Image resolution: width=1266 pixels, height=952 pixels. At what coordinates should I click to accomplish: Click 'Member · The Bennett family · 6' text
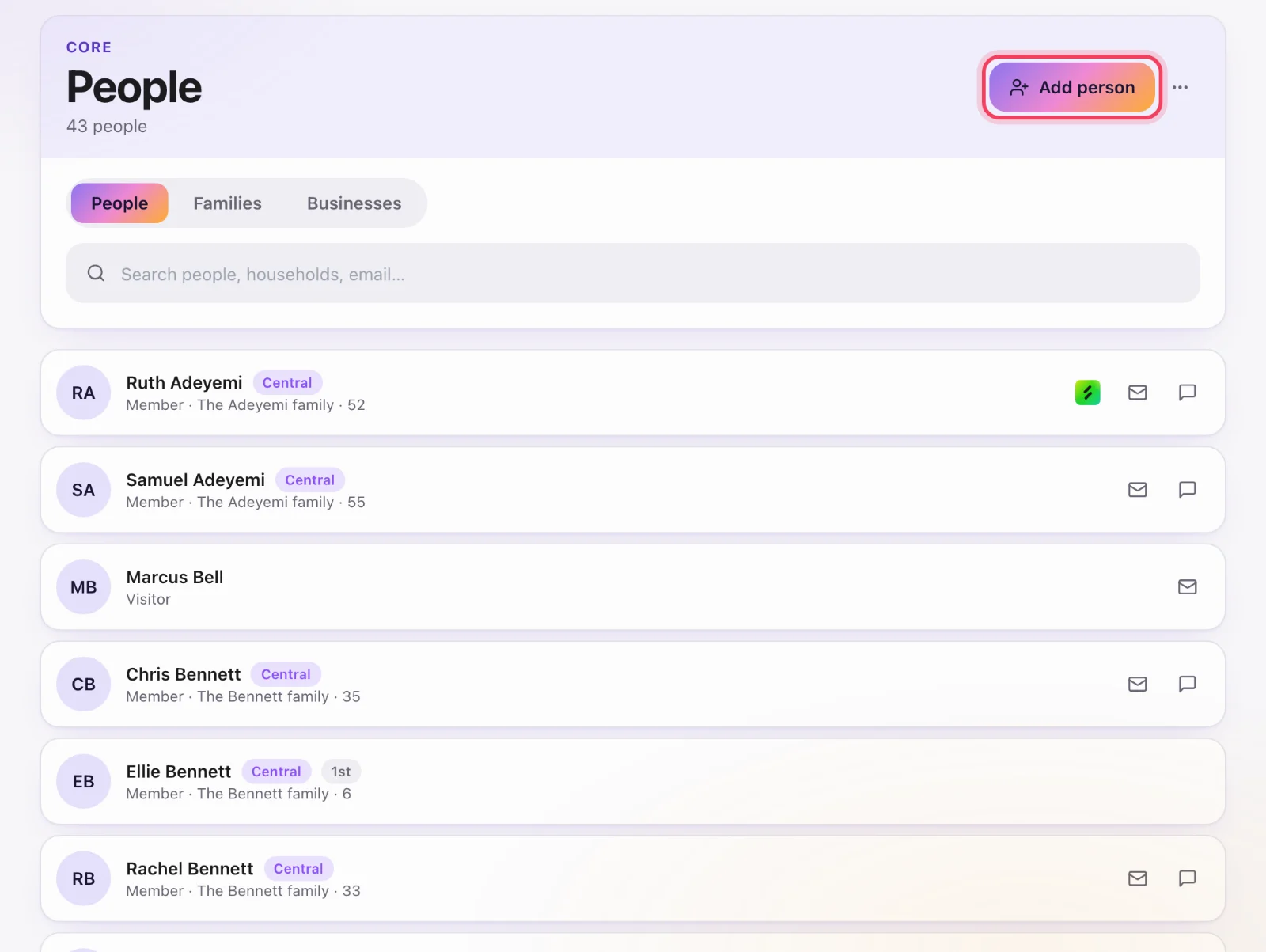tap(238, 794)
